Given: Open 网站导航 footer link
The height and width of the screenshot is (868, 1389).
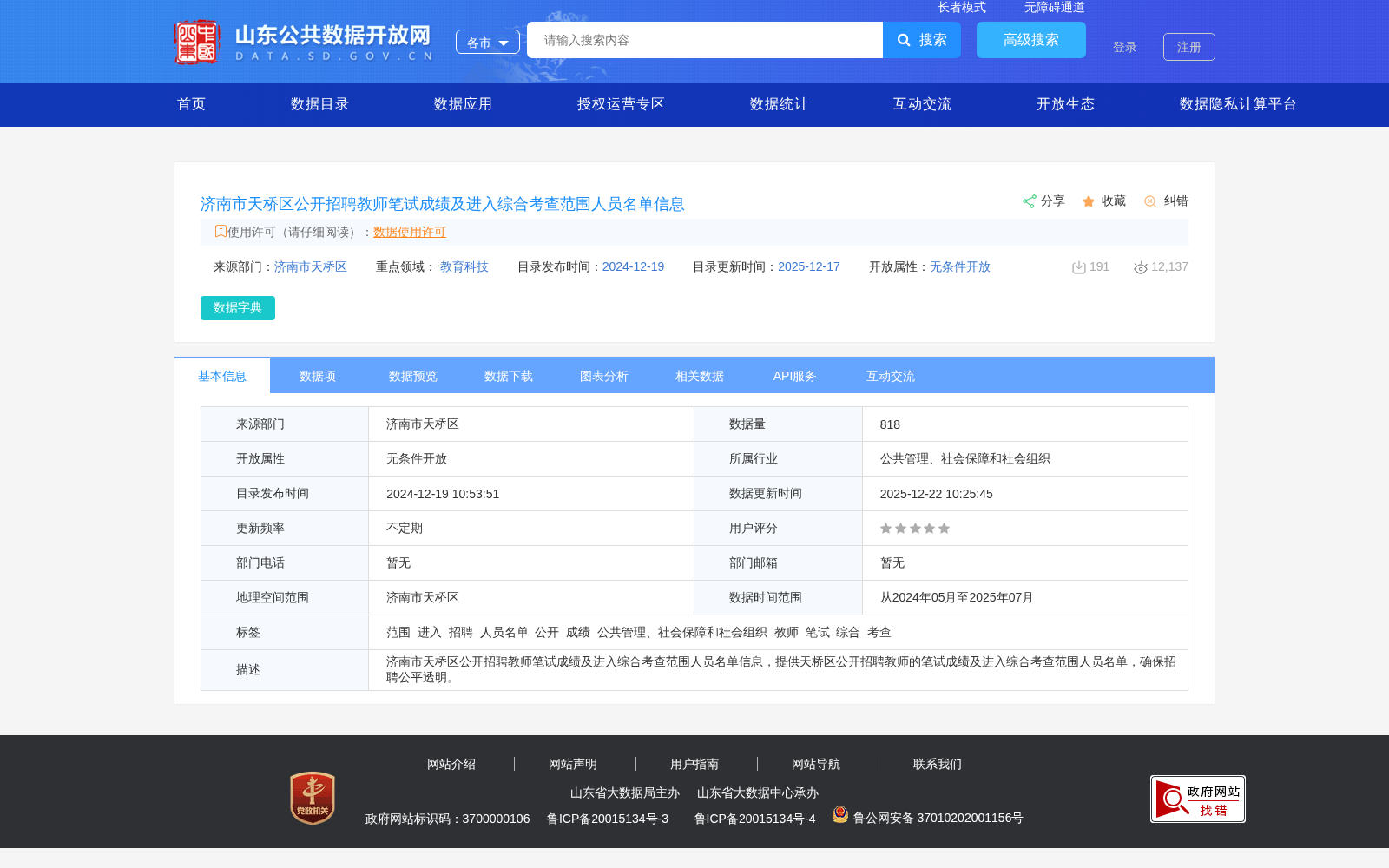Looking at the screenshot, I should (x=816, y=764).
